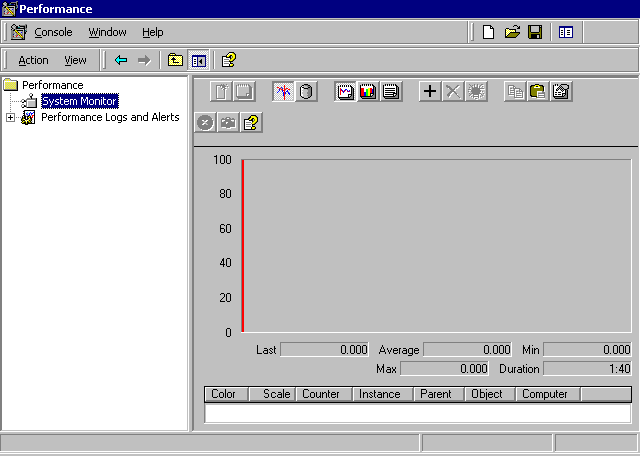Screen dimensions: 640x456
Task: Open the Action dropdown menu
Action: [x=33, y=60]
